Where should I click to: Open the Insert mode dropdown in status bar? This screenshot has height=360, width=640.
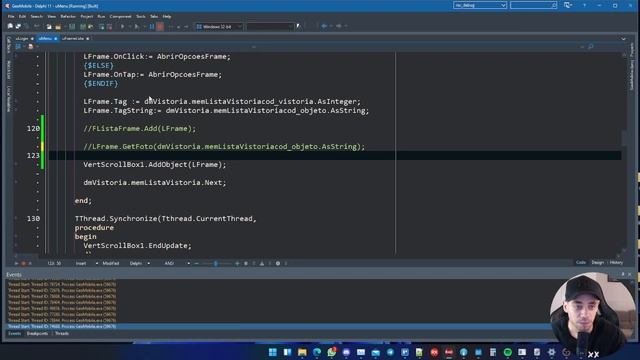[87, 264]
